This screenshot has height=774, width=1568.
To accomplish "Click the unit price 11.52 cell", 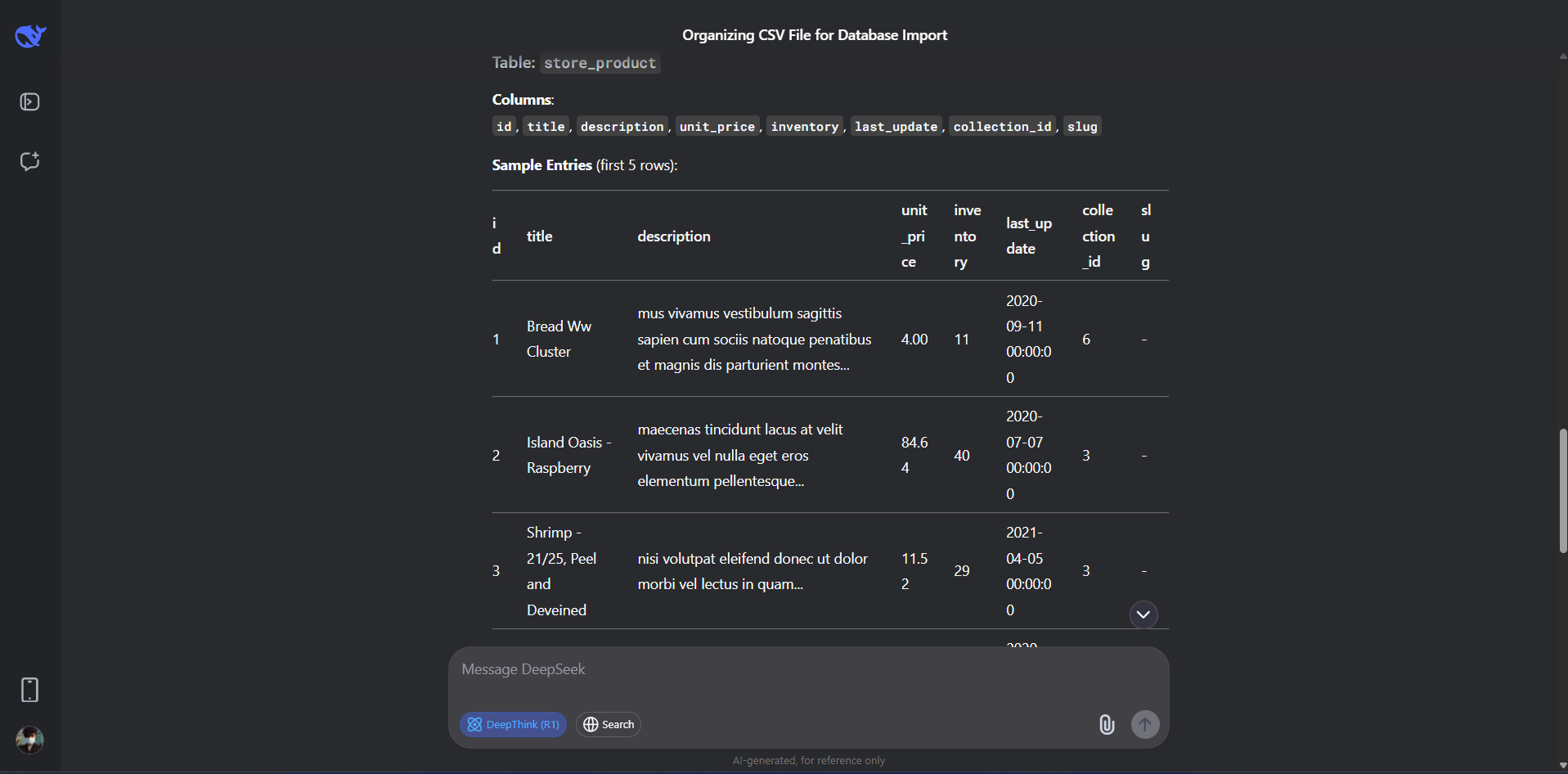I will [914, 571].
